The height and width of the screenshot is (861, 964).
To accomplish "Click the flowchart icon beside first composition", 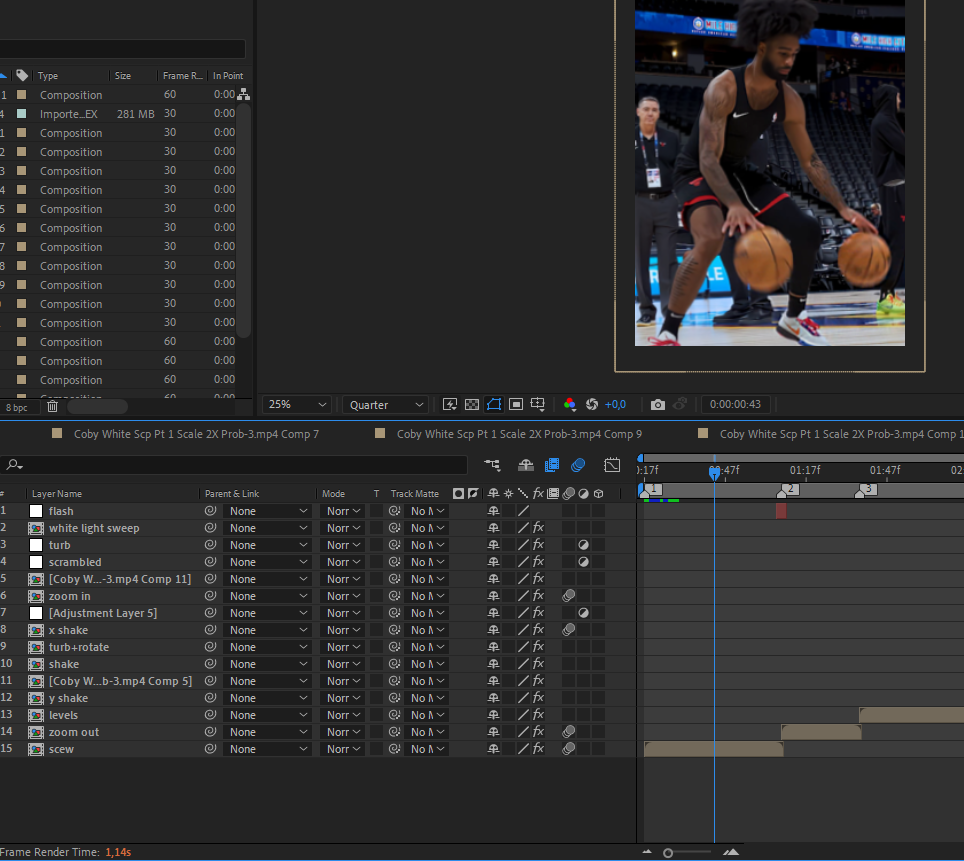I will (x=243, y=94).
